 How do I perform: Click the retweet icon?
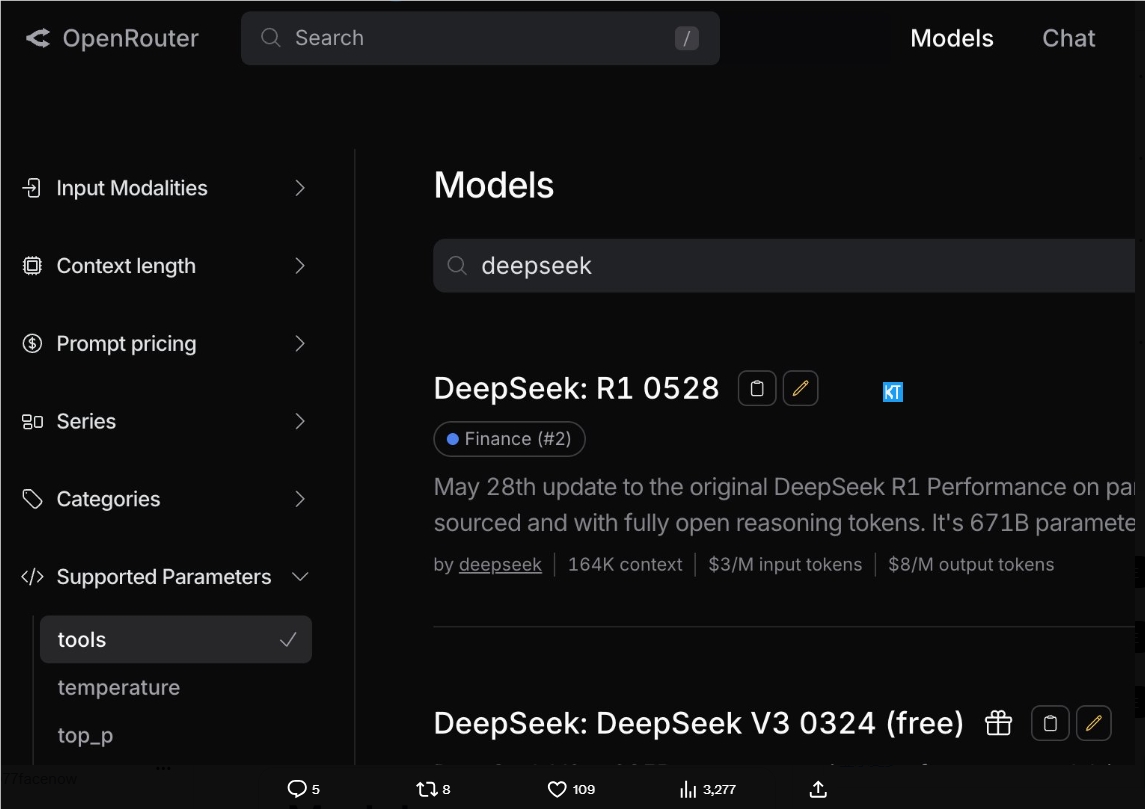427,789
